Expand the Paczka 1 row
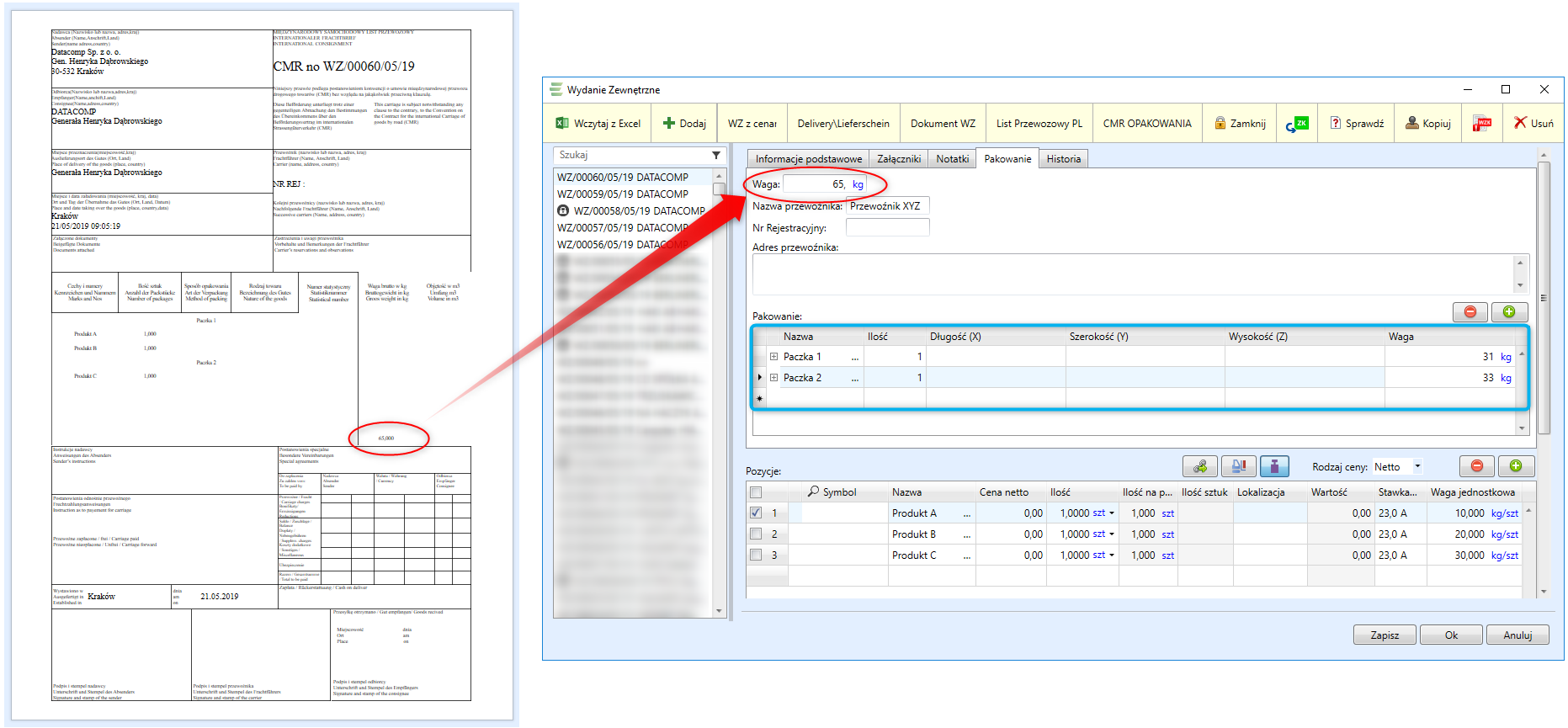The height and width of the screenshot is (728, 1568). (x=773, y=357)
